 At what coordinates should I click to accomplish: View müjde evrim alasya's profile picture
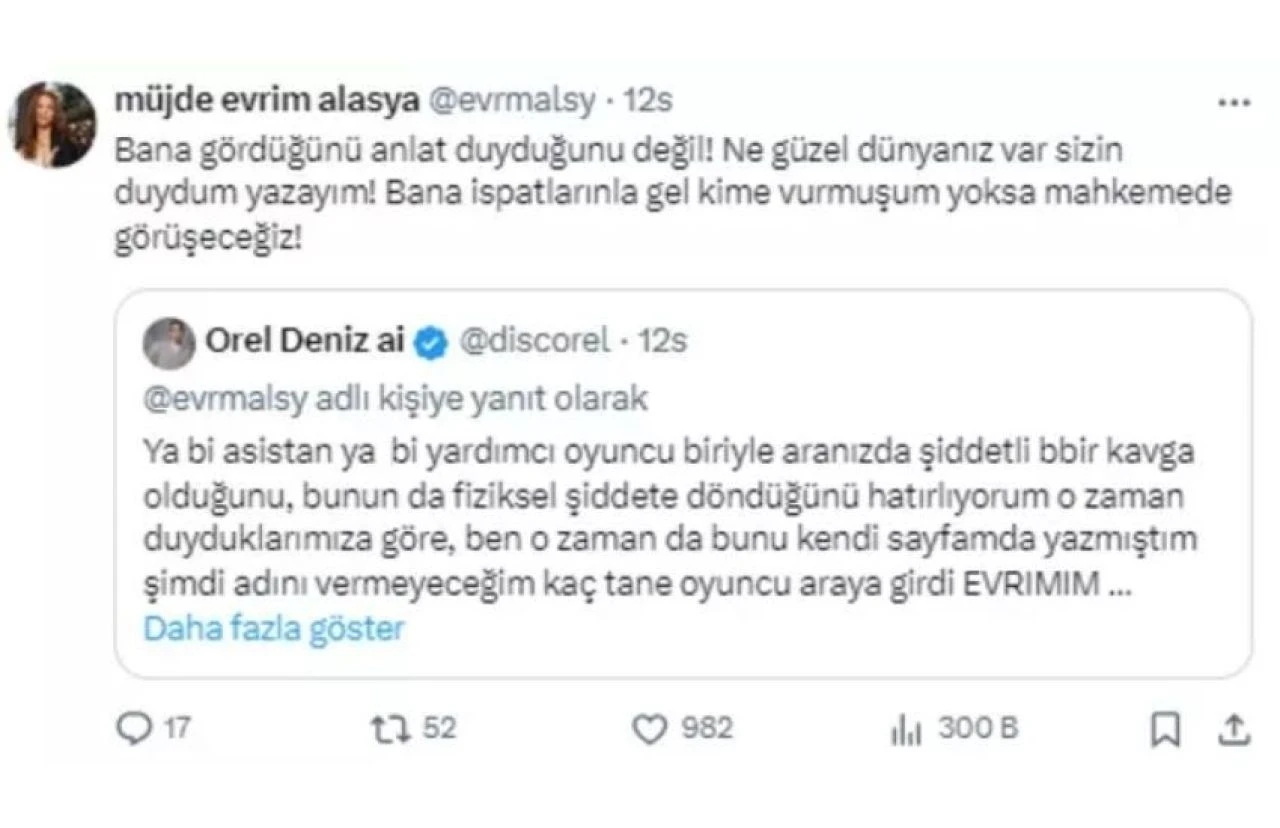click(57, 125)
